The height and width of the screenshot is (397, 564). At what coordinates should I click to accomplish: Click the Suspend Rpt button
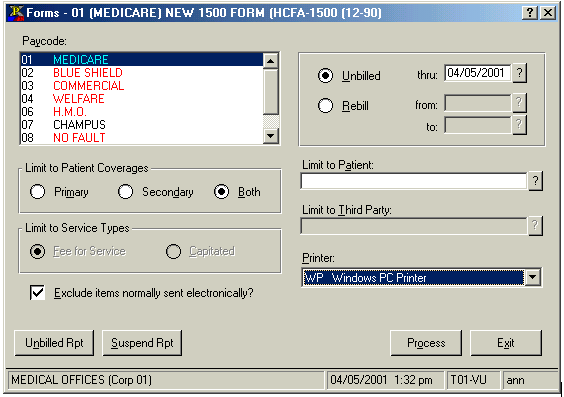(x=142, y=343)
